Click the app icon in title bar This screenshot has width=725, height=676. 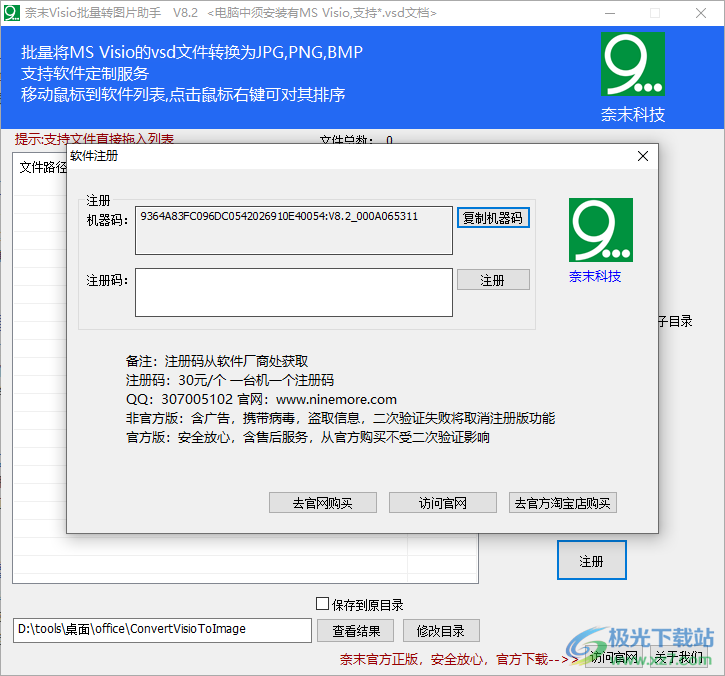[12, 12]
